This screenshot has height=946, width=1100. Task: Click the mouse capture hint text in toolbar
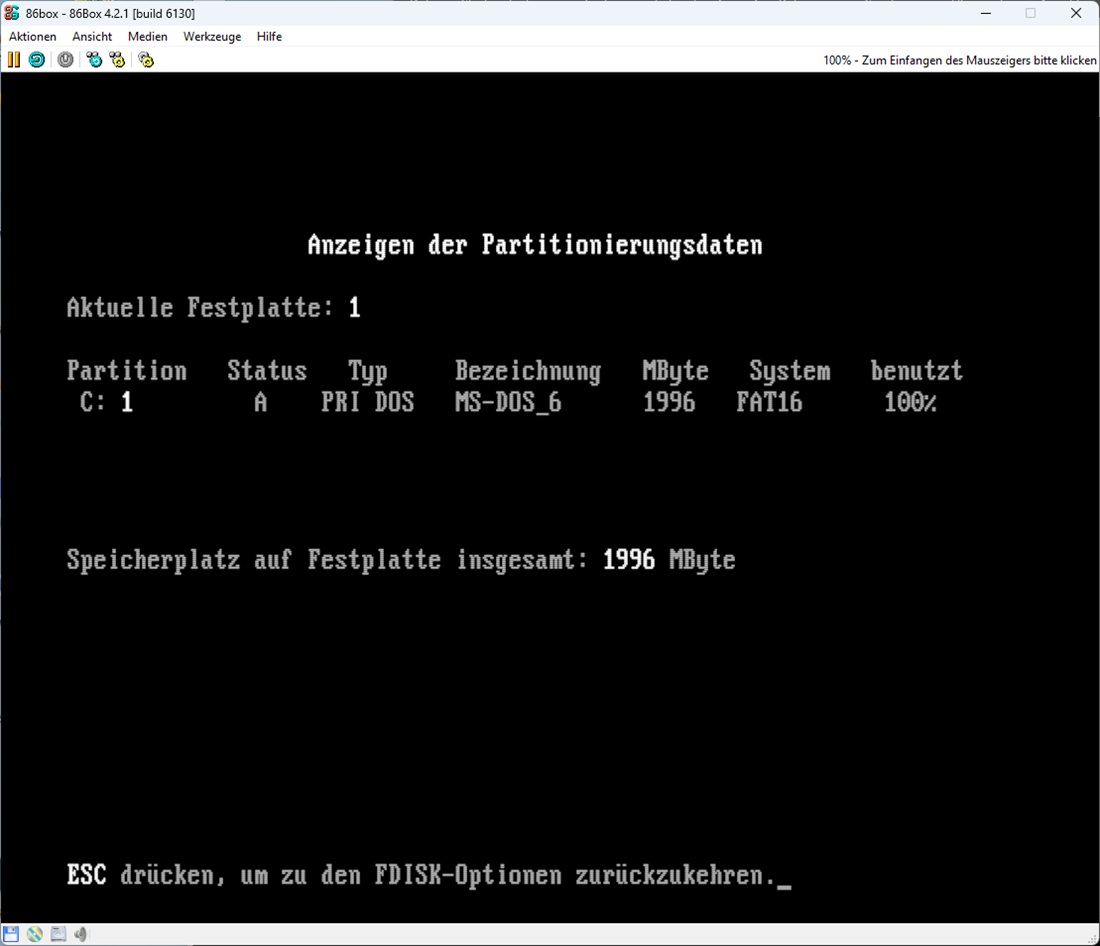click(x=959, y=61)
